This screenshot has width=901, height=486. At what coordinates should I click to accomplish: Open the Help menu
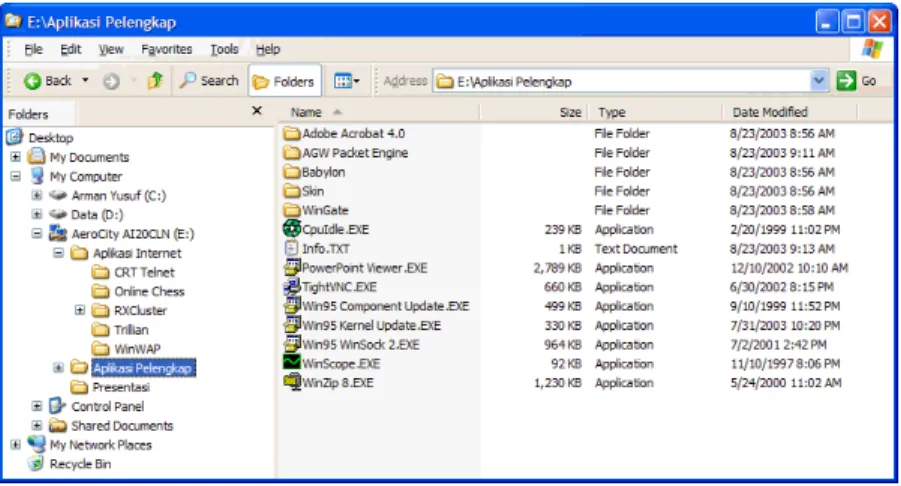click(x=268, y=49)
